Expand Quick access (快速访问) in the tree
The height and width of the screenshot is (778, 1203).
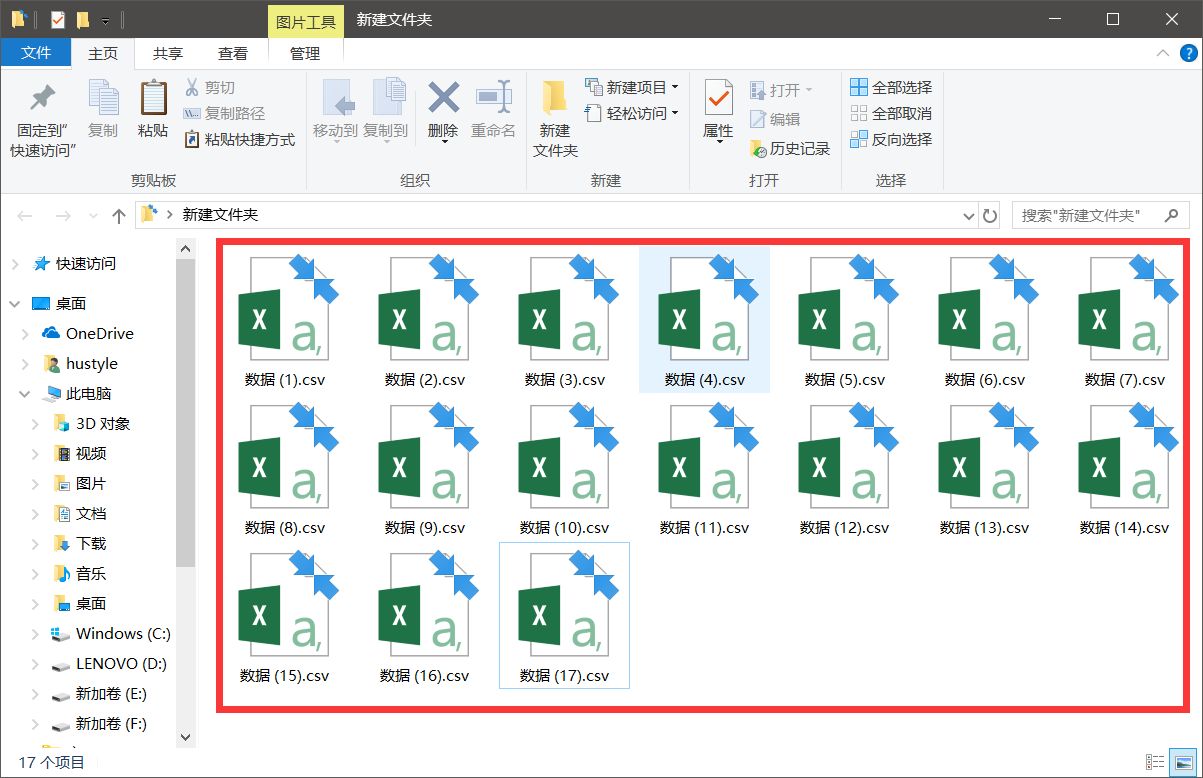click(x=15, y=263)
